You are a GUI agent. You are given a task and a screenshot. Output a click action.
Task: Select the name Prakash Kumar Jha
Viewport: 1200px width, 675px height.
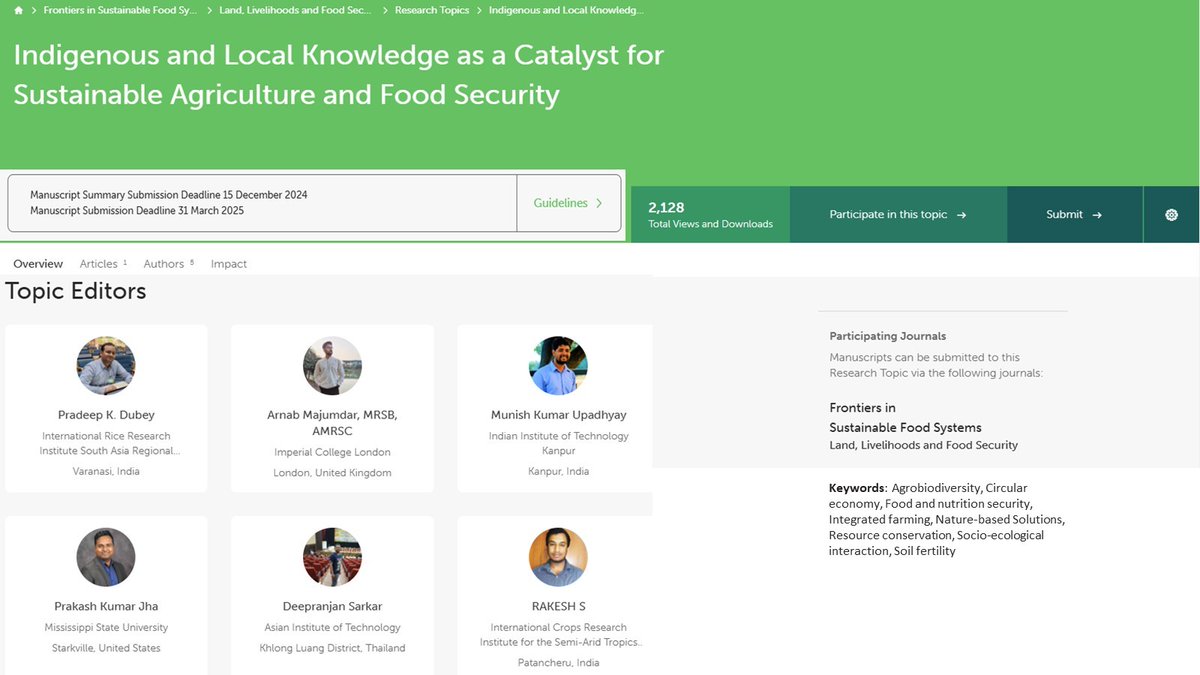(x=106, y=606)
